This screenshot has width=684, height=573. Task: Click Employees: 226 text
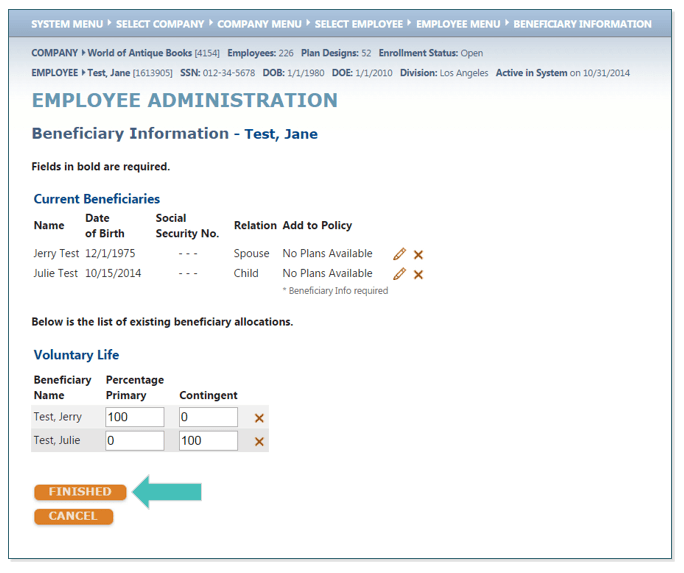coord(260,53)
